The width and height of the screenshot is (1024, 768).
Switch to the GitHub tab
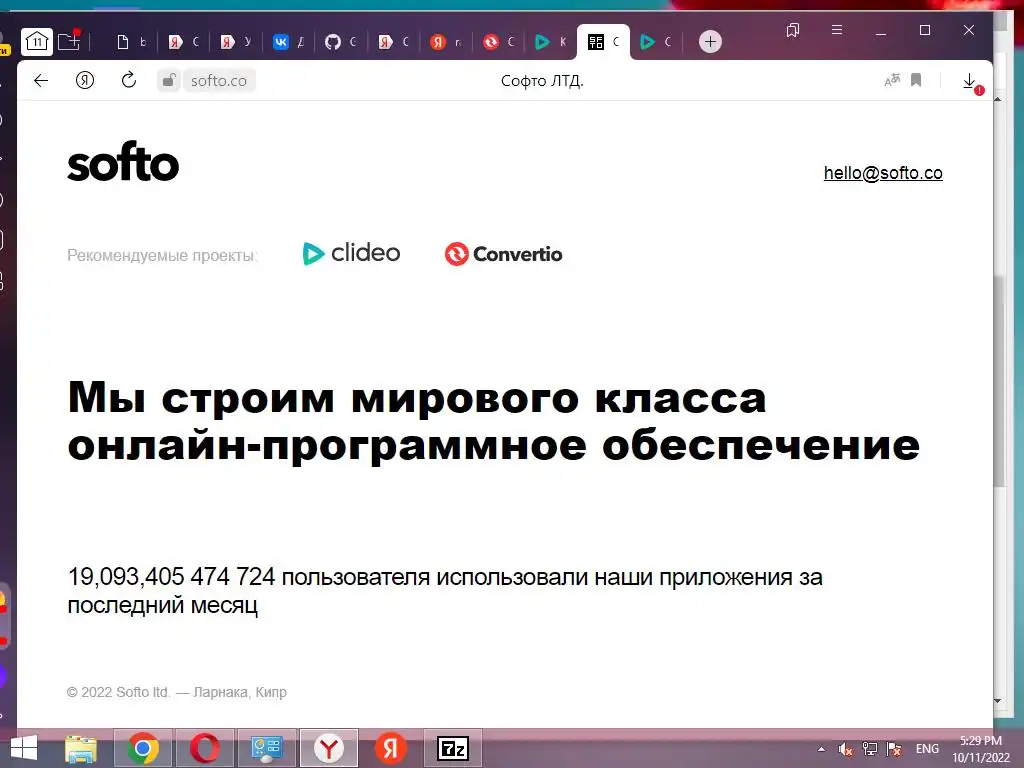(341, 42)
